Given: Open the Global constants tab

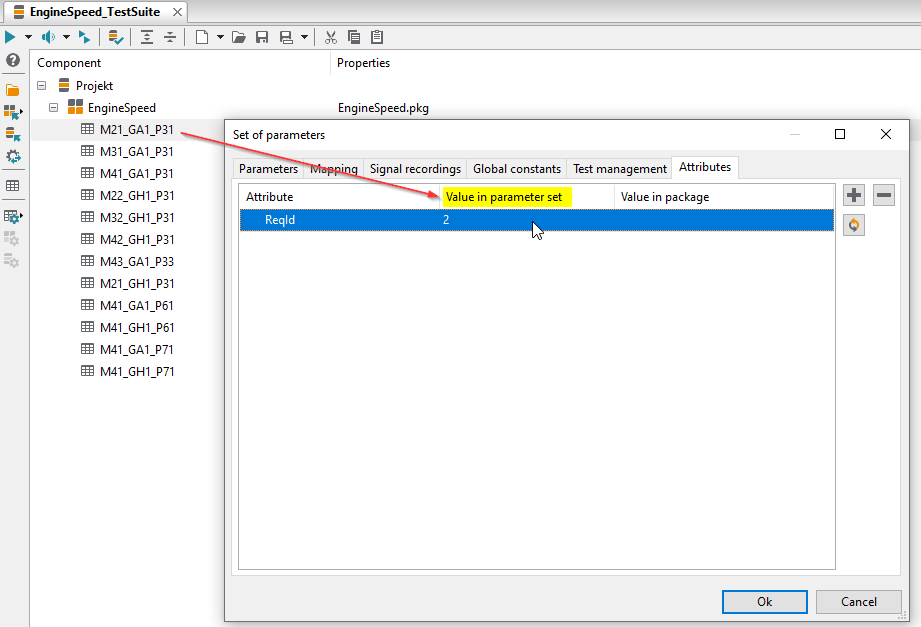Looking at the screenshot, I should click(516, 168).
